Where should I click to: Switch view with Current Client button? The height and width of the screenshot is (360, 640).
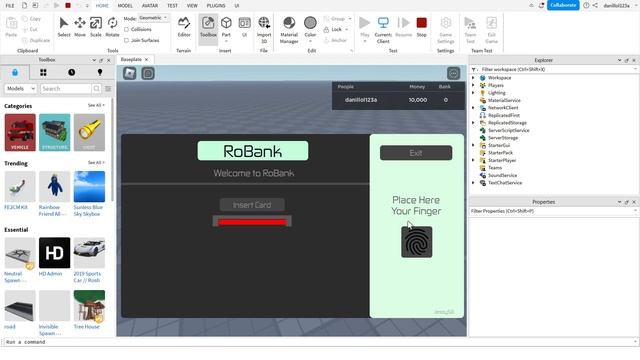(383, 29)
